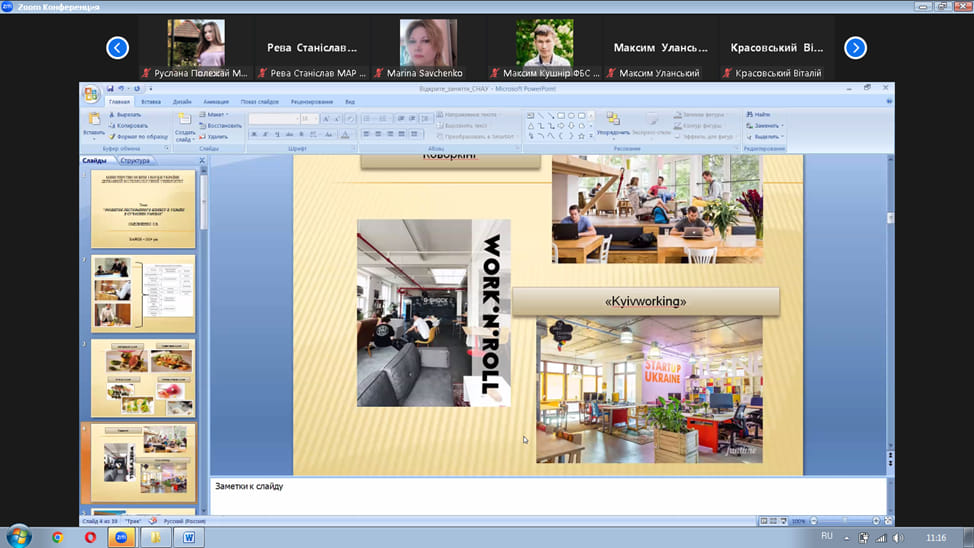Switch to the Вставка ribbon tab
This screenshot has width=974, height=548.
click(151, 102)
